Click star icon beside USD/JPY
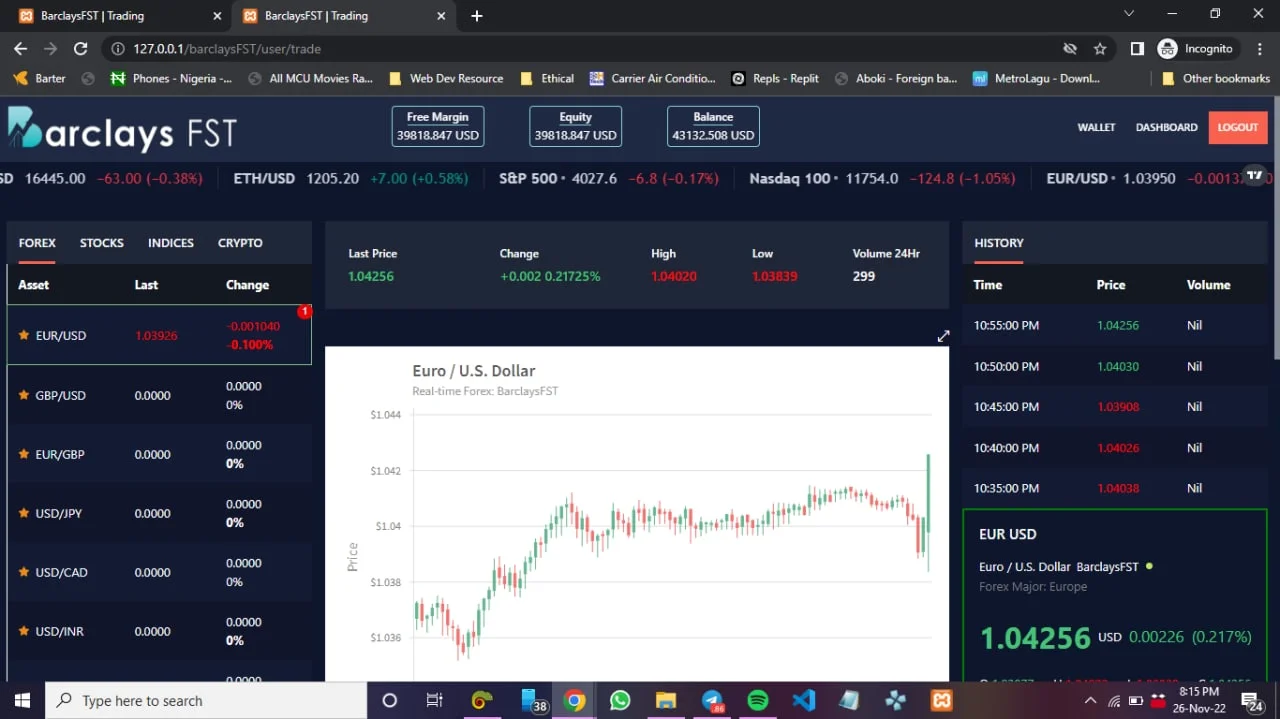This screenshot has width=1280, height=719. tap(24, 513)
